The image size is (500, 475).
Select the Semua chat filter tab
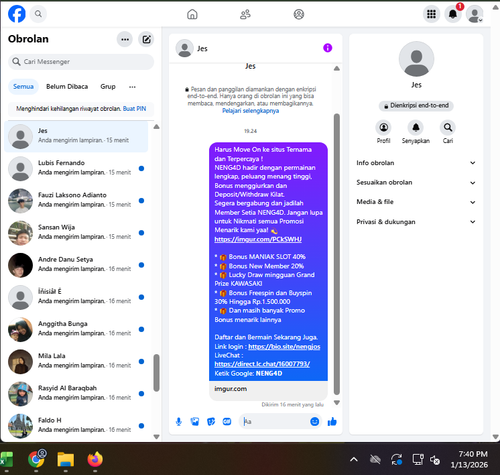click(x=23, y=87)
